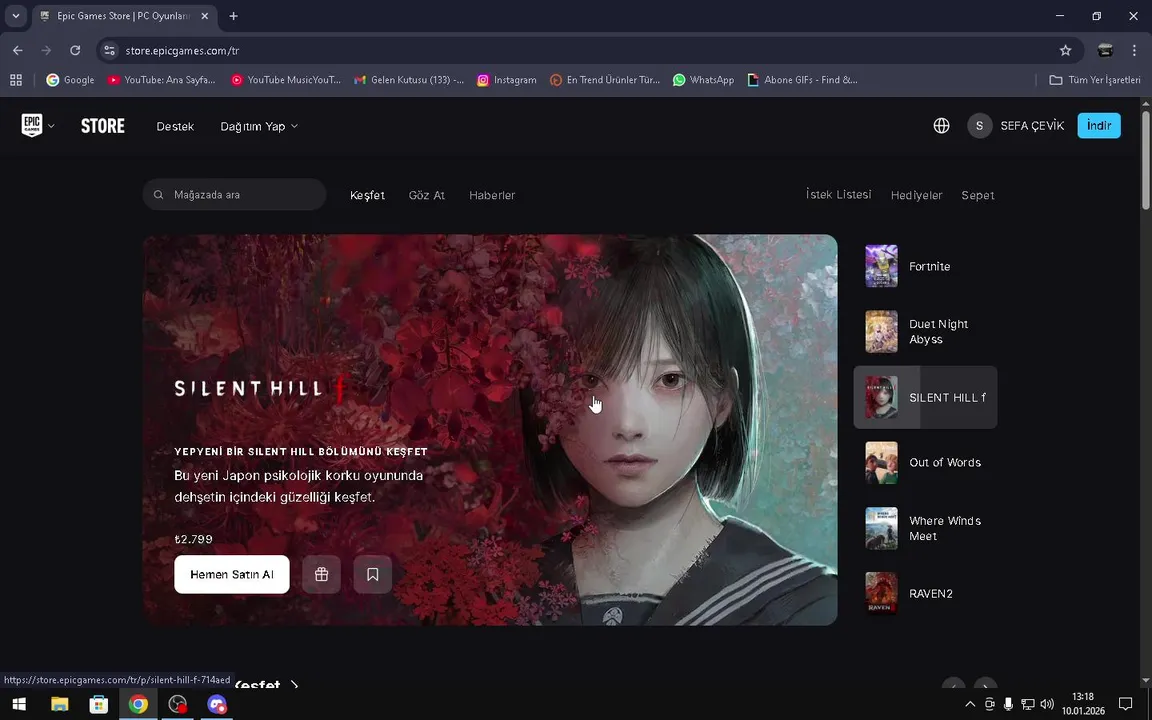Select Out of Words in the list
This screenshot has height=720, width=1152.
925,462
